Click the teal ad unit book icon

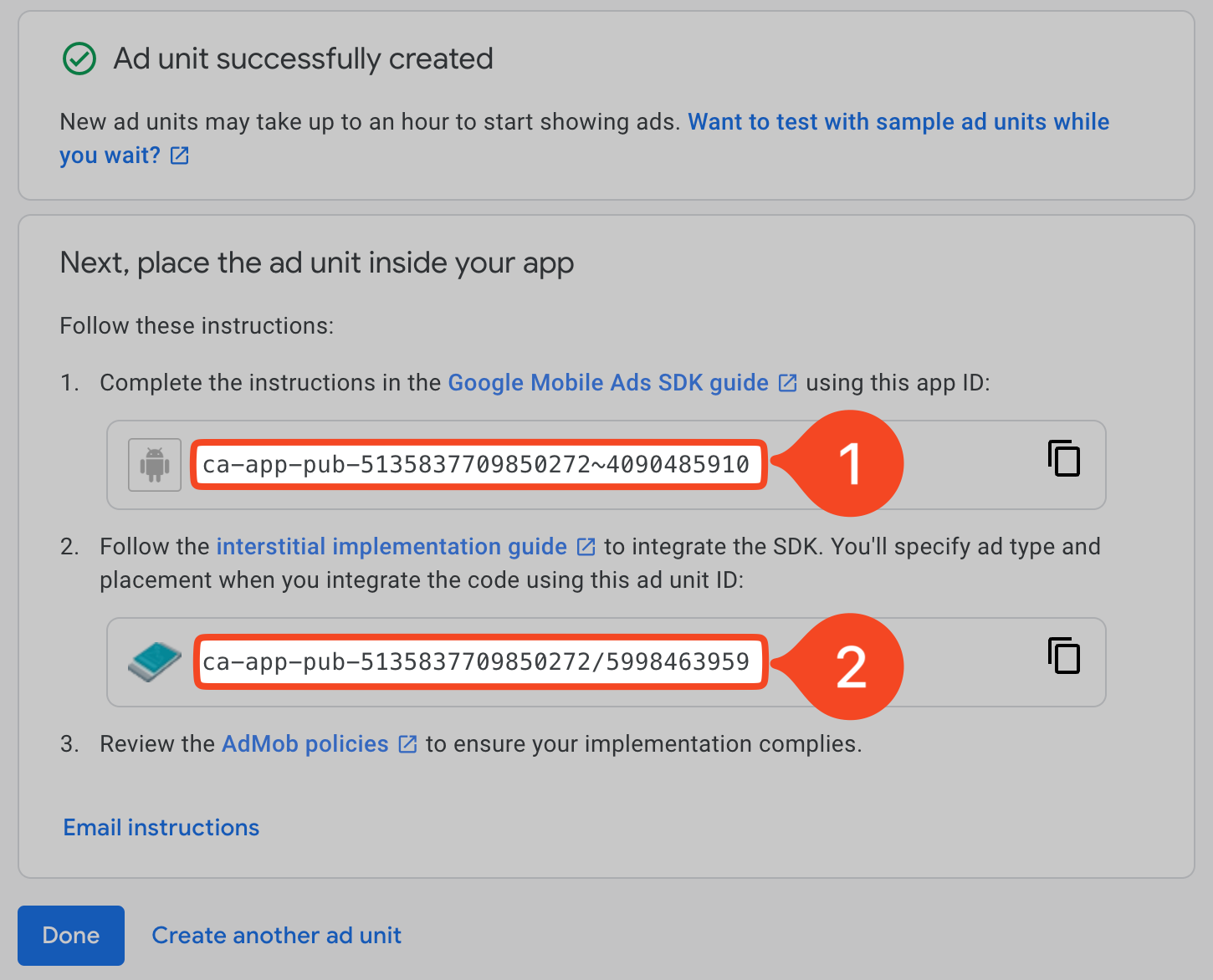[x=155, y=662]
